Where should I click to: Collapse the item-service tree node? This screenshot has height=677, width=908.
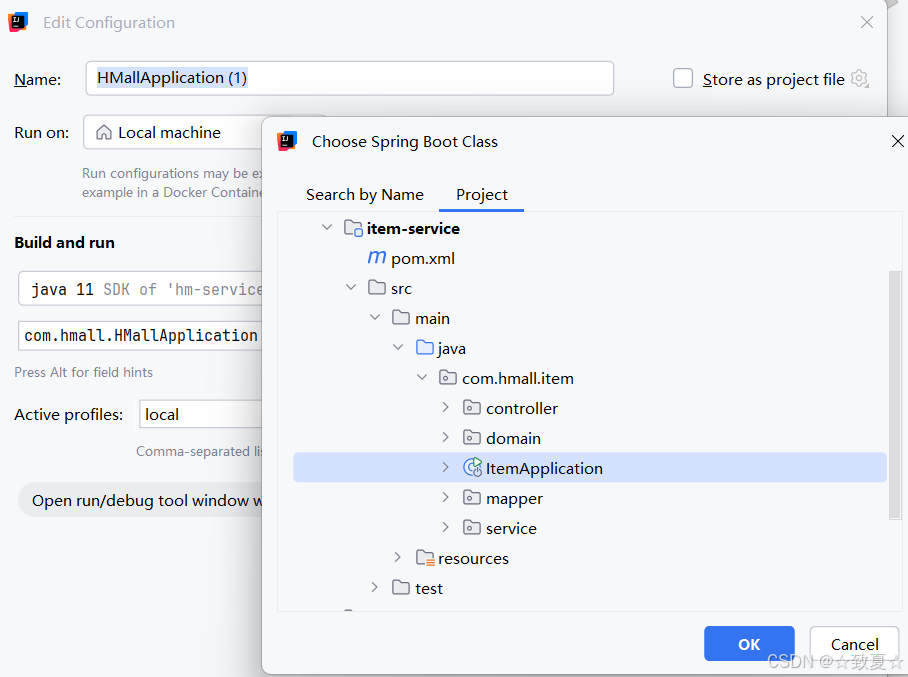327,227
